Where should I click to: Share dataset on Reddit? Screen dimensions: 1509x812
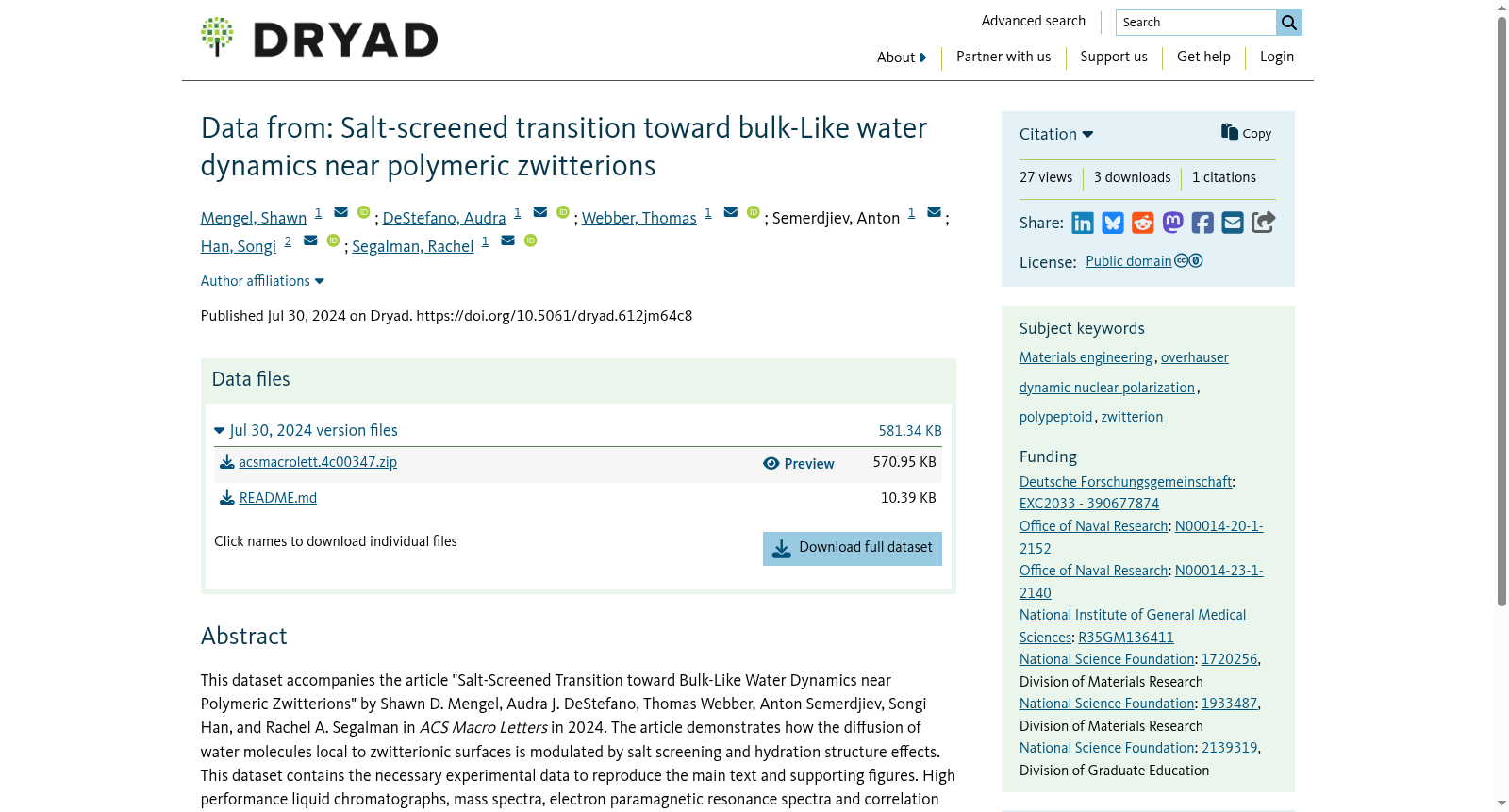[x=1143, y=223]
